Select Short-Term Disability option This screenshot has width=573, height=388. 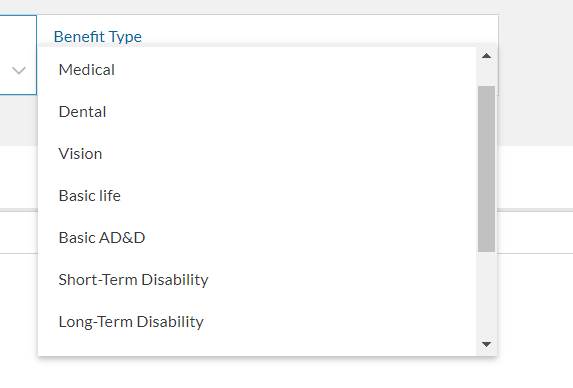257,280
